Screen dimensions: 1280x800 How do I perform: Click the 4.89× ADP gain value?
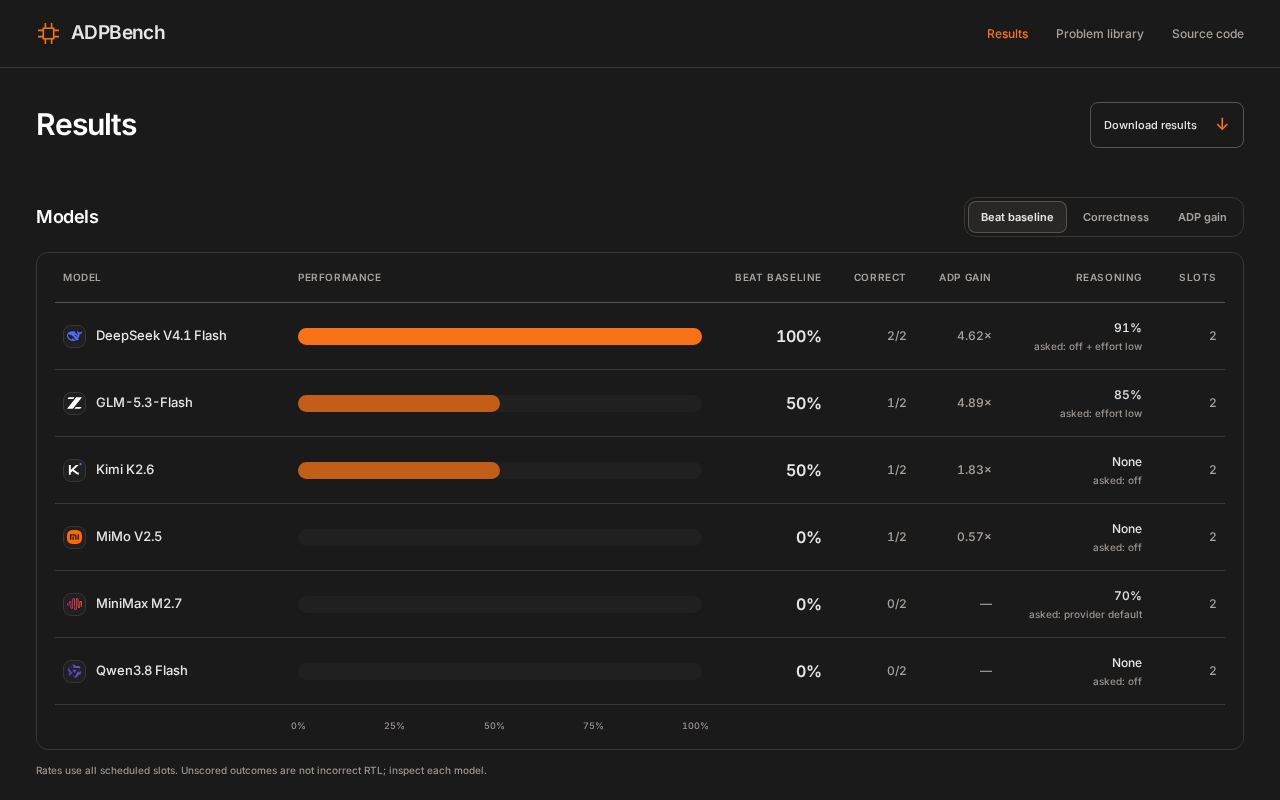974,403
